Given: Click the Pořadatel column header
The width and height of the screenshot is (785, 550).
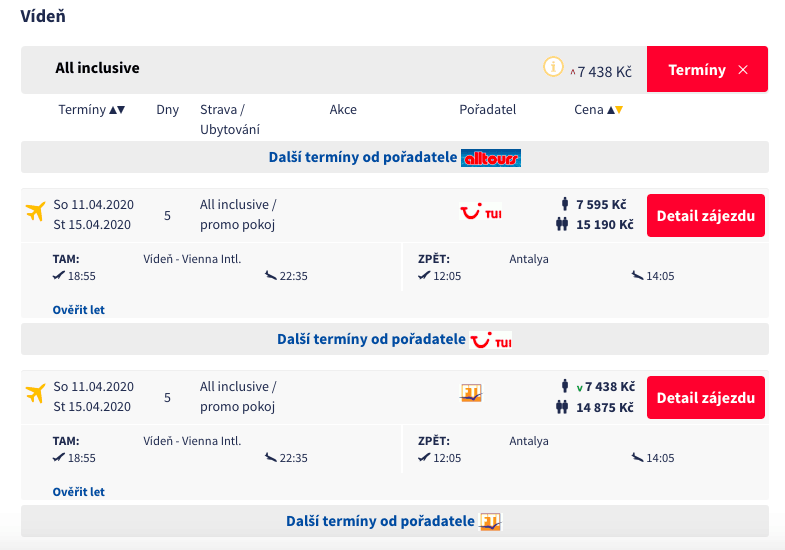Looking at the screenshot, I should (x=487, y=110).
